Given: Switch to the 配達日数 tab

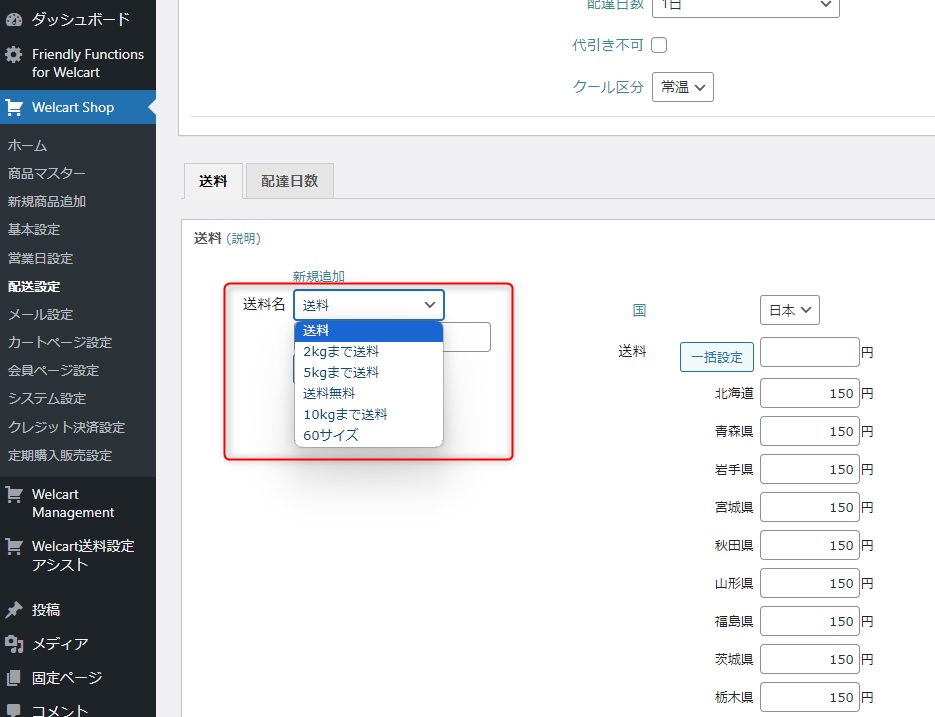Looking at the screenshot, I should pos(289,181).
